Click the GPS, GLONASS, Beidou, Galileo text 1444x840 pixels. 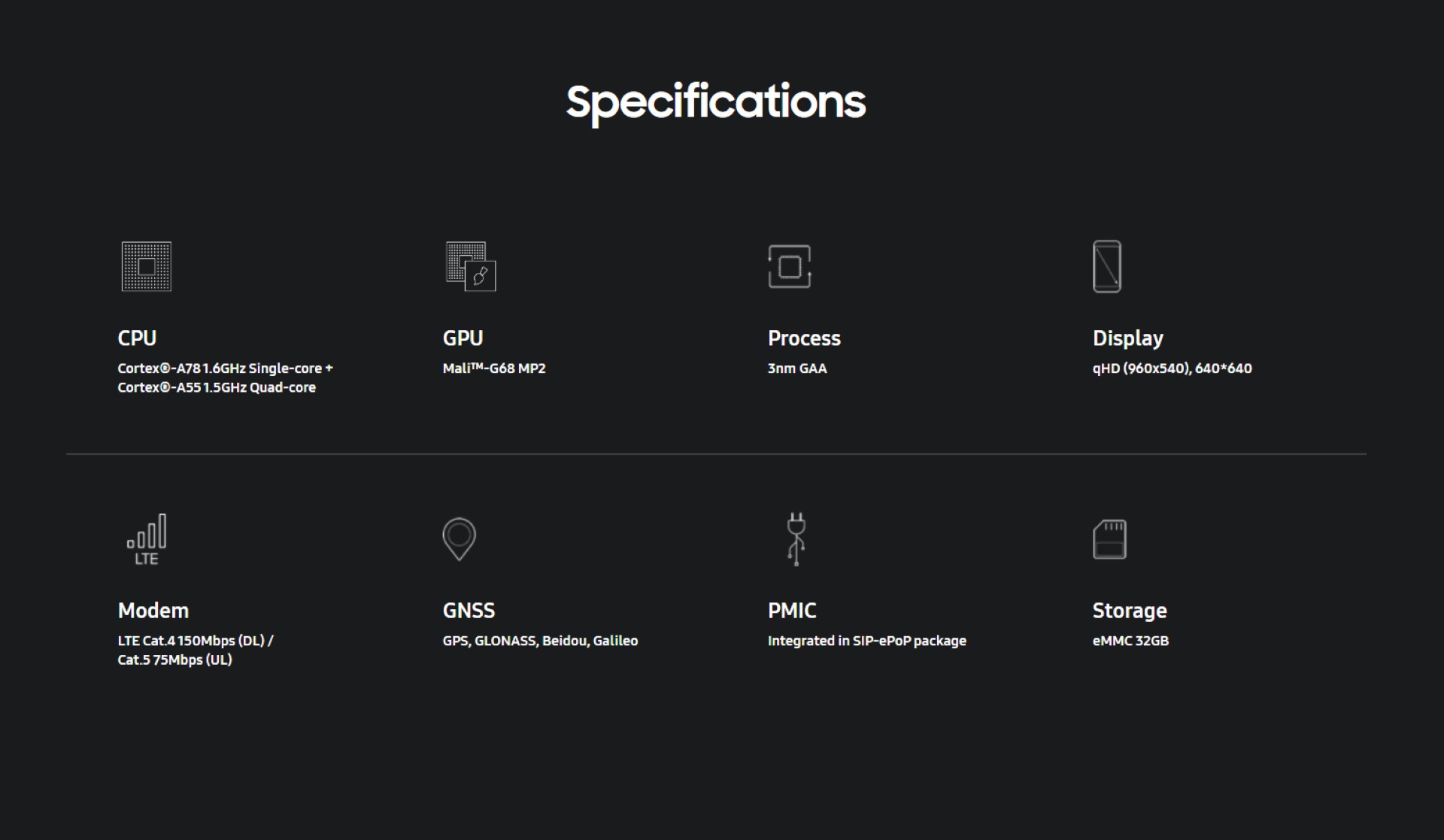point(540,641)
